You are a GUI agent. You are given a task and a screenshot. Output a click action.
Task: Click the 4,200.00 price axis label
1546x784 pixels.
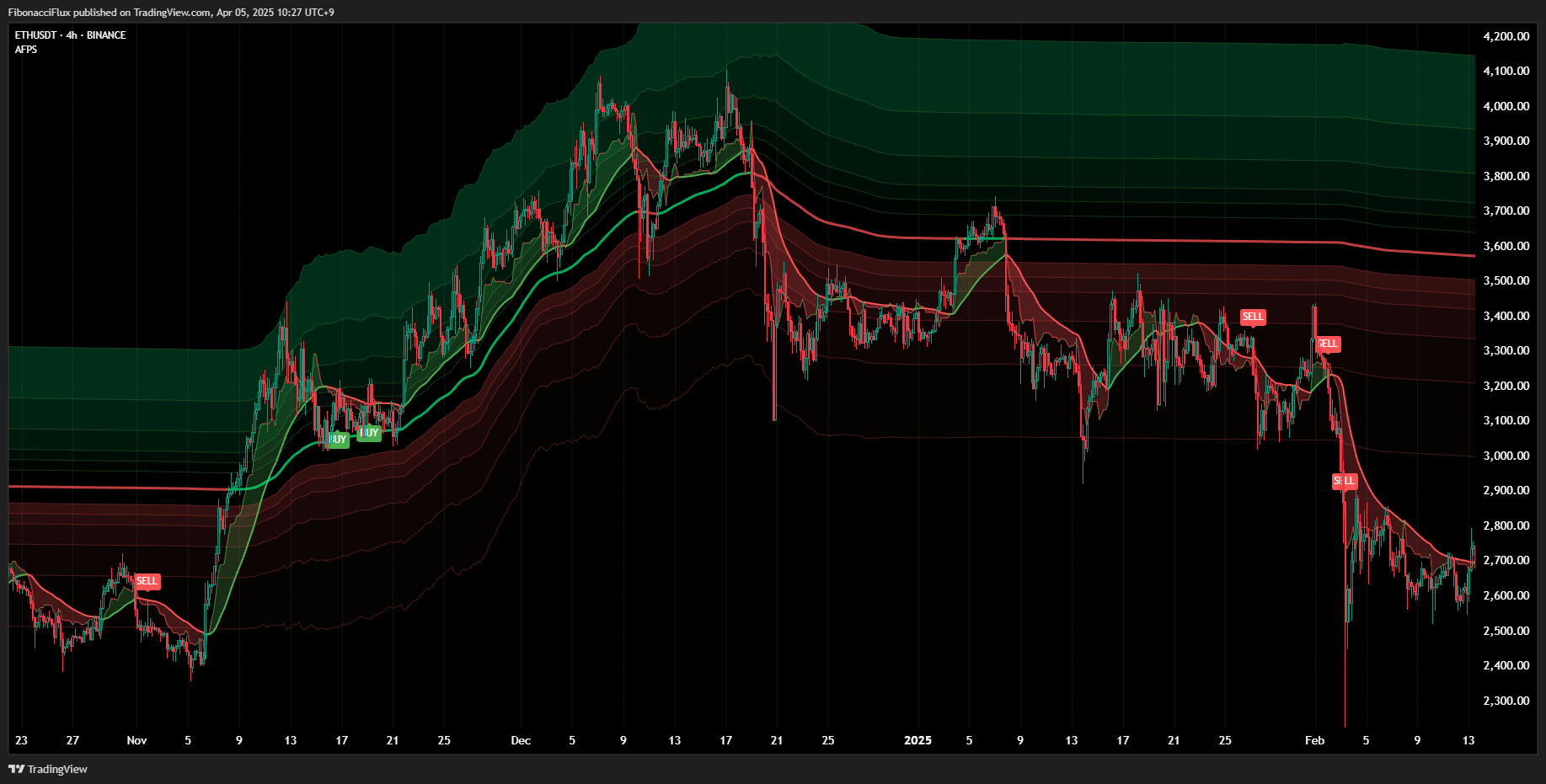1506,36
